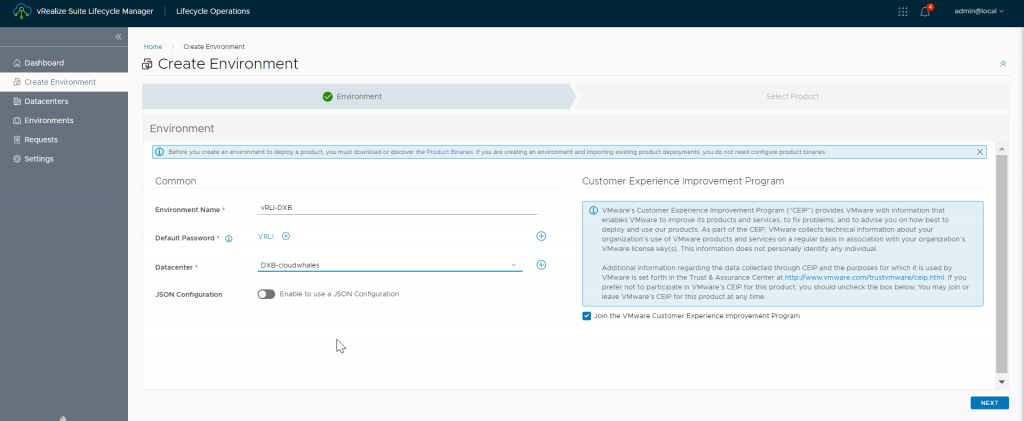This screenshot has height=421, width=1024.
Task: Click the Home breadcrumb link
Action: pos(153,47)
